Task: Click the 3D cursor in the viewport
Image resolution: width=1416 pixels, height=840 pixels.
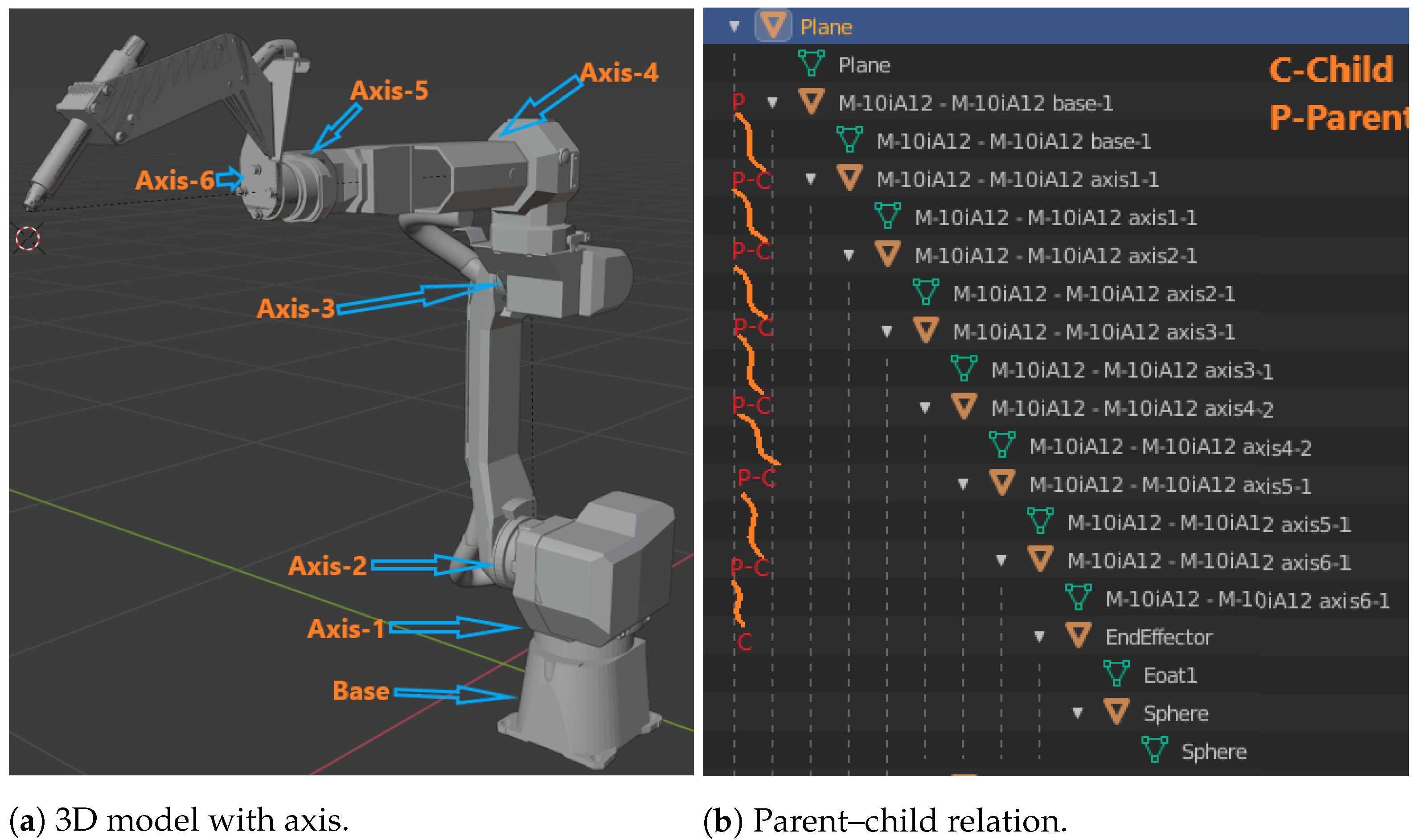Action: coord(27,238)
